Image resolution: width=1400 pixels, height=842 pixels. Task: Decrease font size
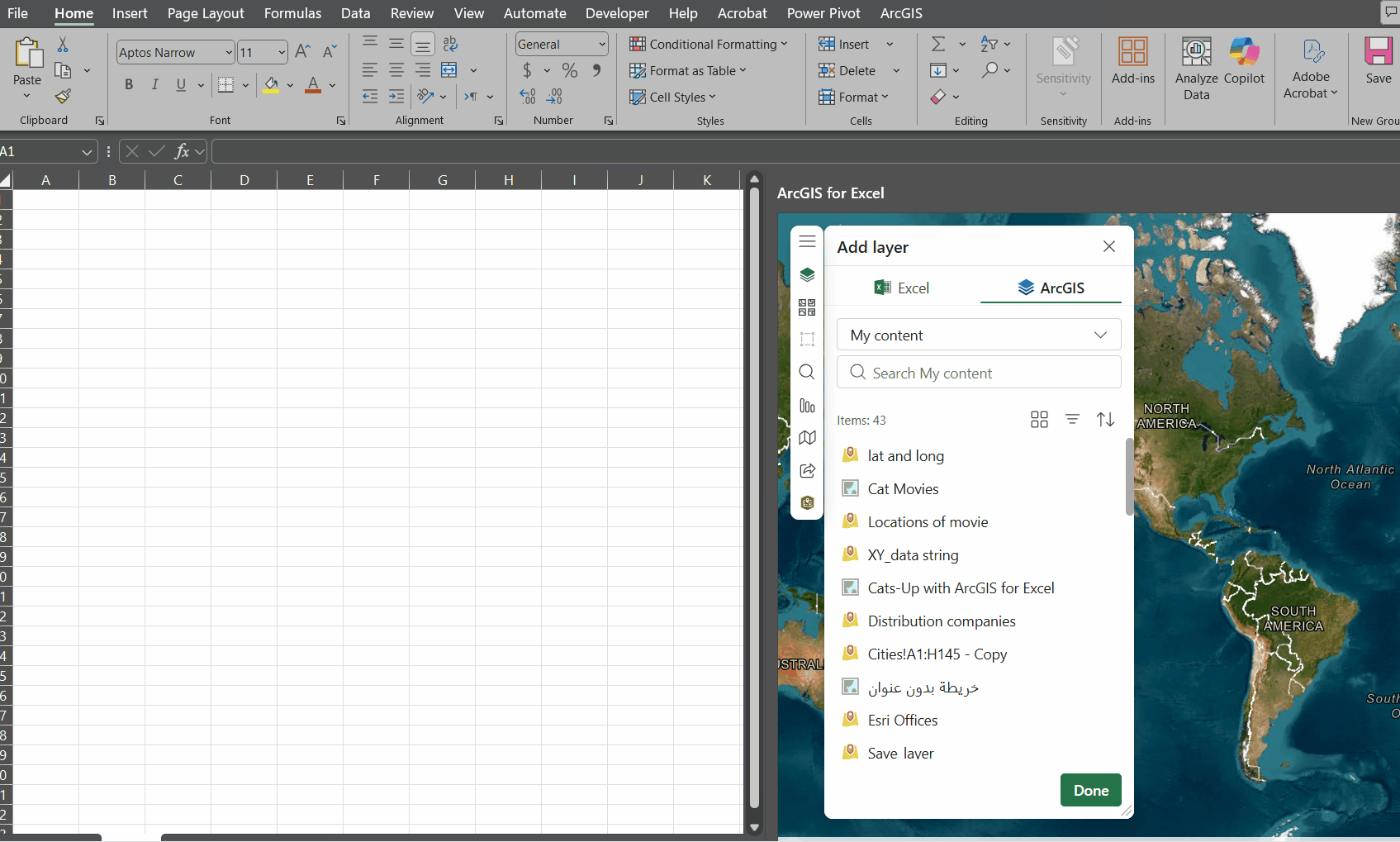pyautogui.click(x=329, y=52)
